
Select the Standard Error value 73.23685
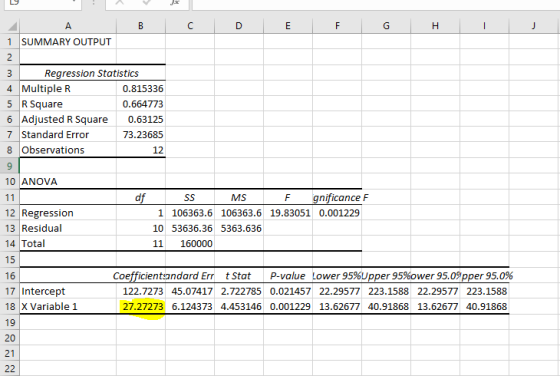tap(141, 135)
